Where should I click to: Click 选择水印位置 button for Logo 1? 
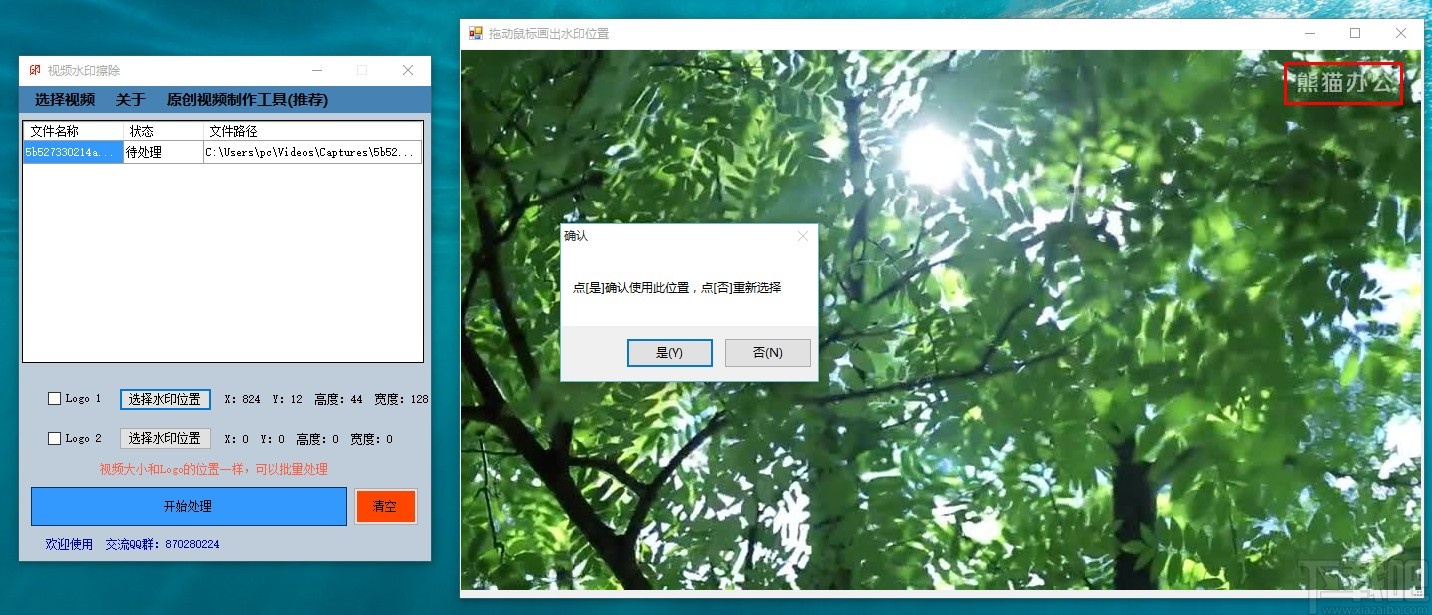pos(164,398)
